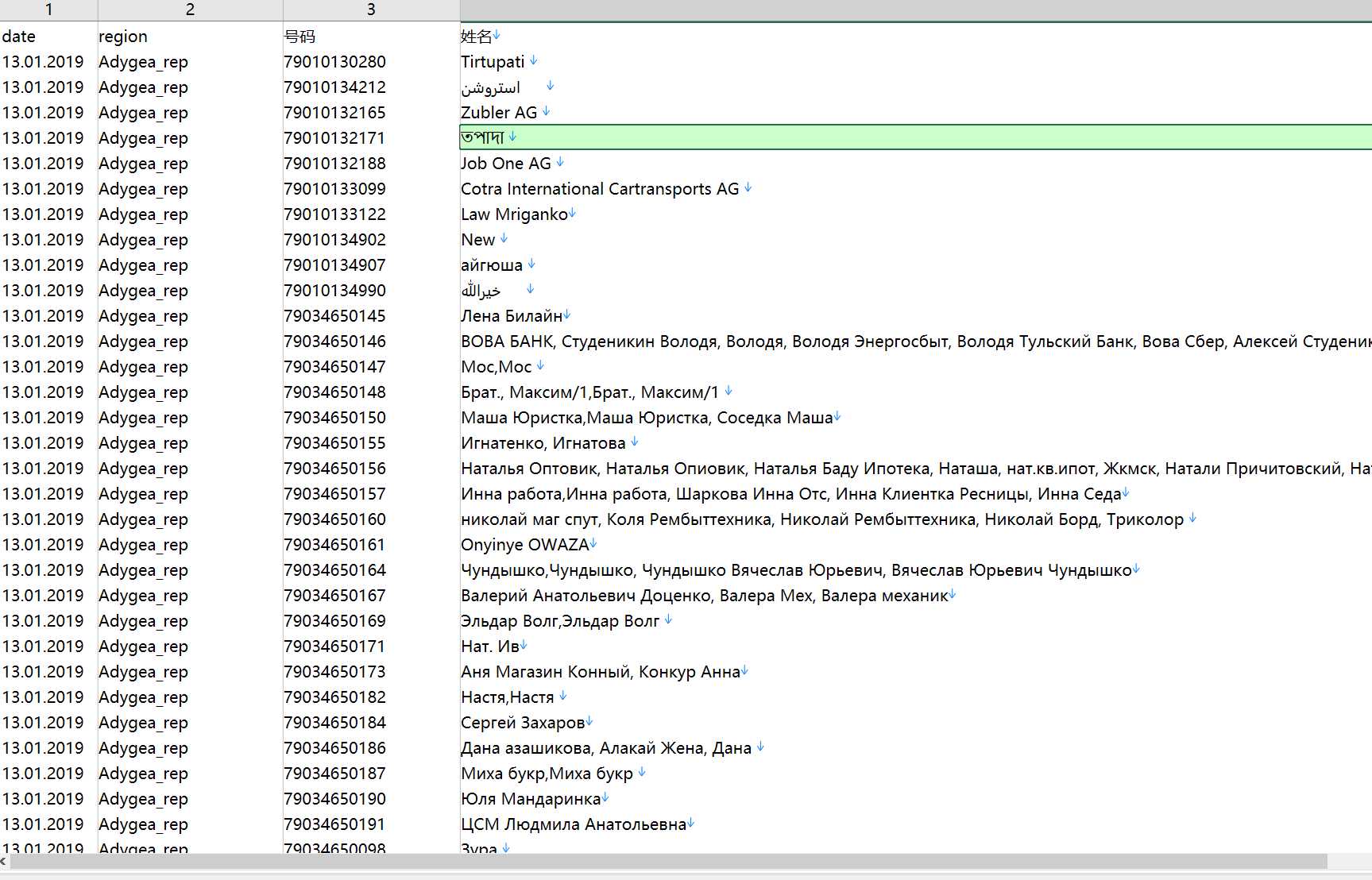Select the number cell 79010133099
The image size is (1372, 880).
click(x=371, y=189)
